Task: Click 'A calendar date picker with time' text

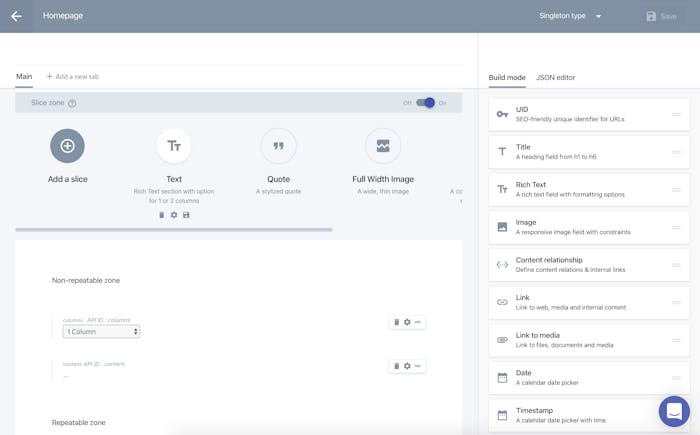Action: click(561, 420)
